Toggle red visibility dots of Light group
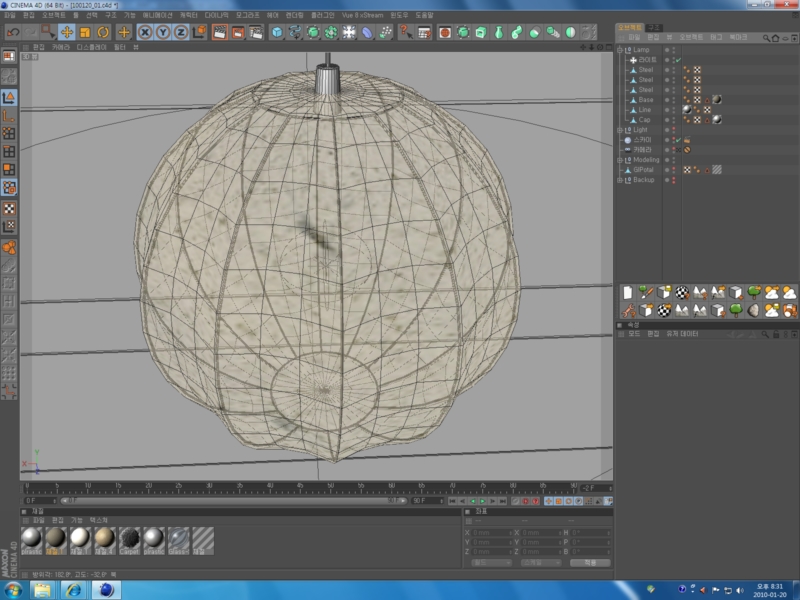 click(x=673, y=130)
